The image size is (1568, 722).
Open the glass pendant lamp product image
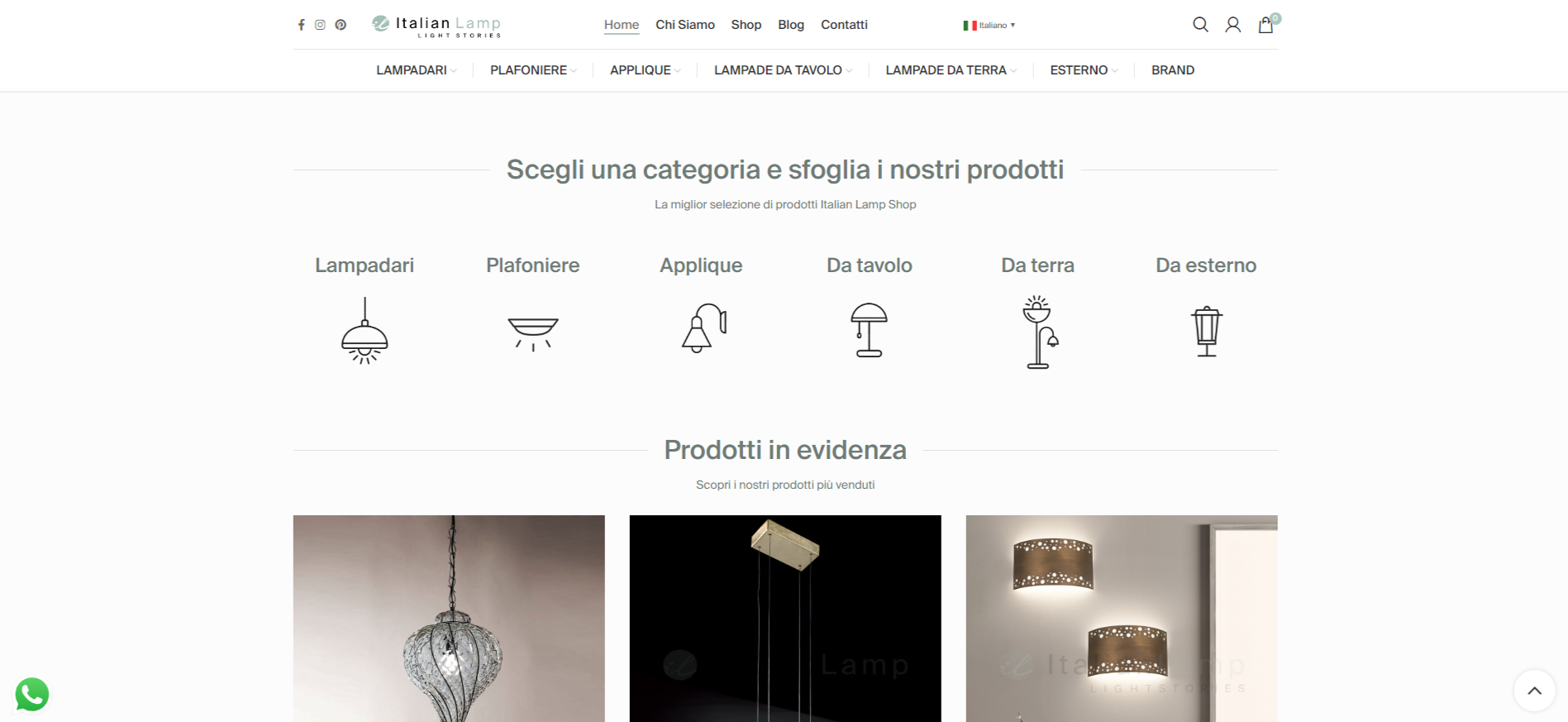(x=449, y=619)
